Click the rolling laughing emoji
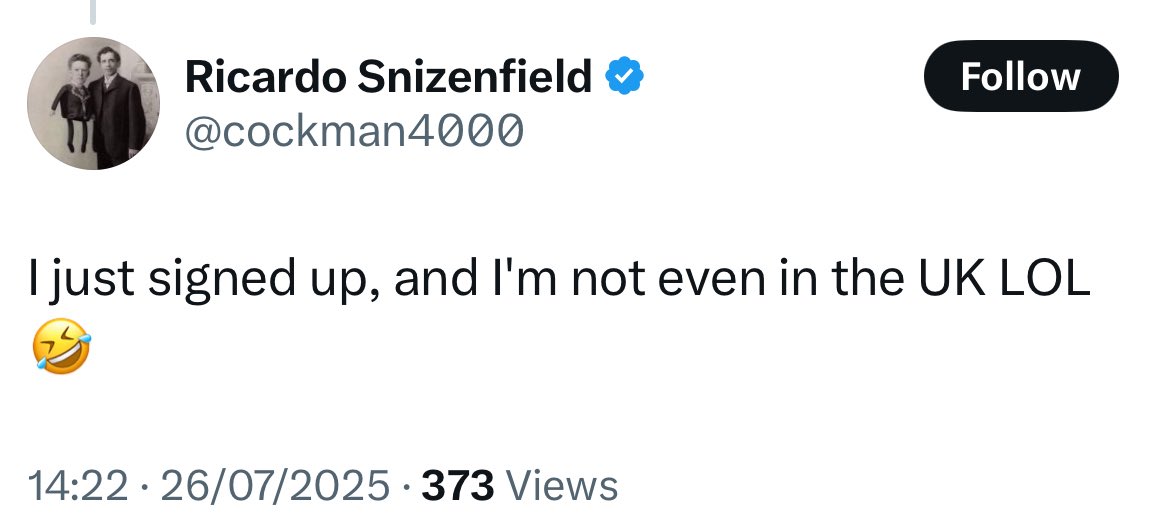The image size is (1170, 532). (x=61, y=346)
